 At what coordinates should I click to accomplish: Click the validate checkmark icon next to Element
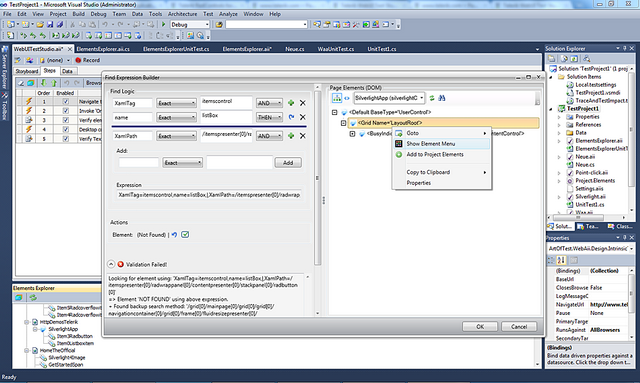click(185, 234)
